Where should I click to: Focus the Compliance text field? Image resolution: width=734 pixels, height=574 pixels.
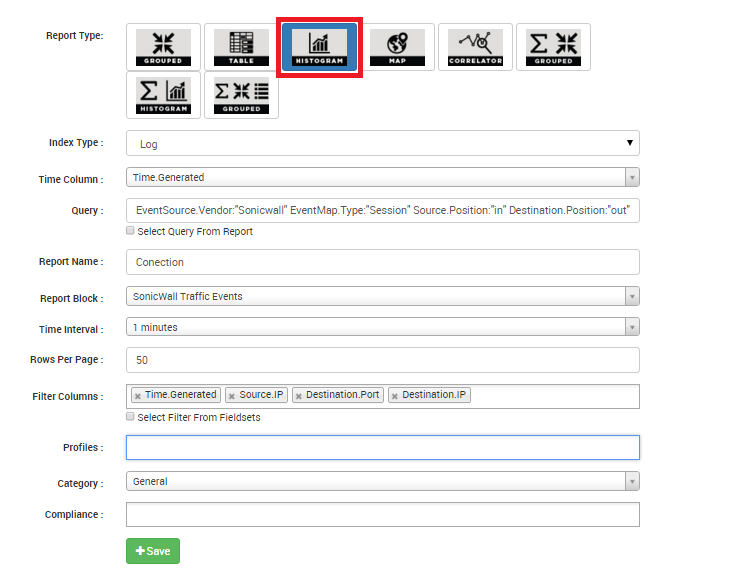(x=382, y=514)
